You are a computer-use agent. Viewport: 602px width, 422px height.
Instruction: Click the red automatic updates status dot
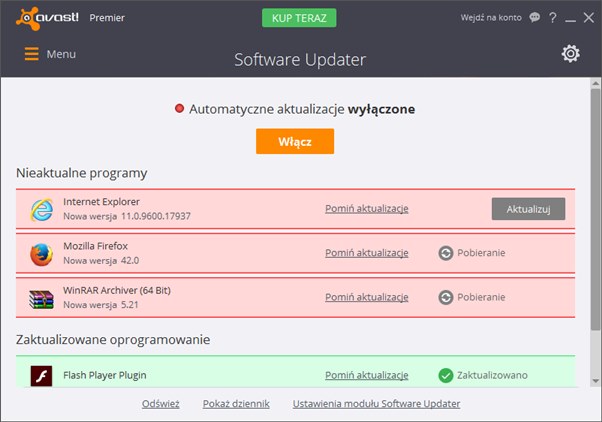pyautogui.click(x=179, y=109)
